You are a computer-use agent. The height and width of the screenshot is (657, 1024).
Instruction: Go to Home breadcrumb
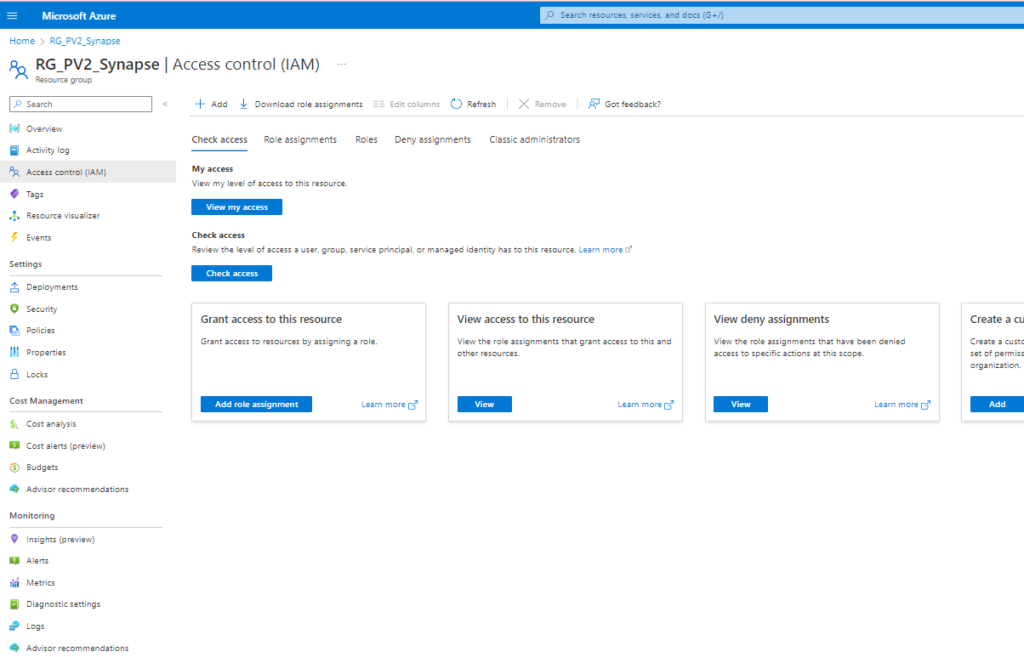pyautogui.click(x=22, y=40)
